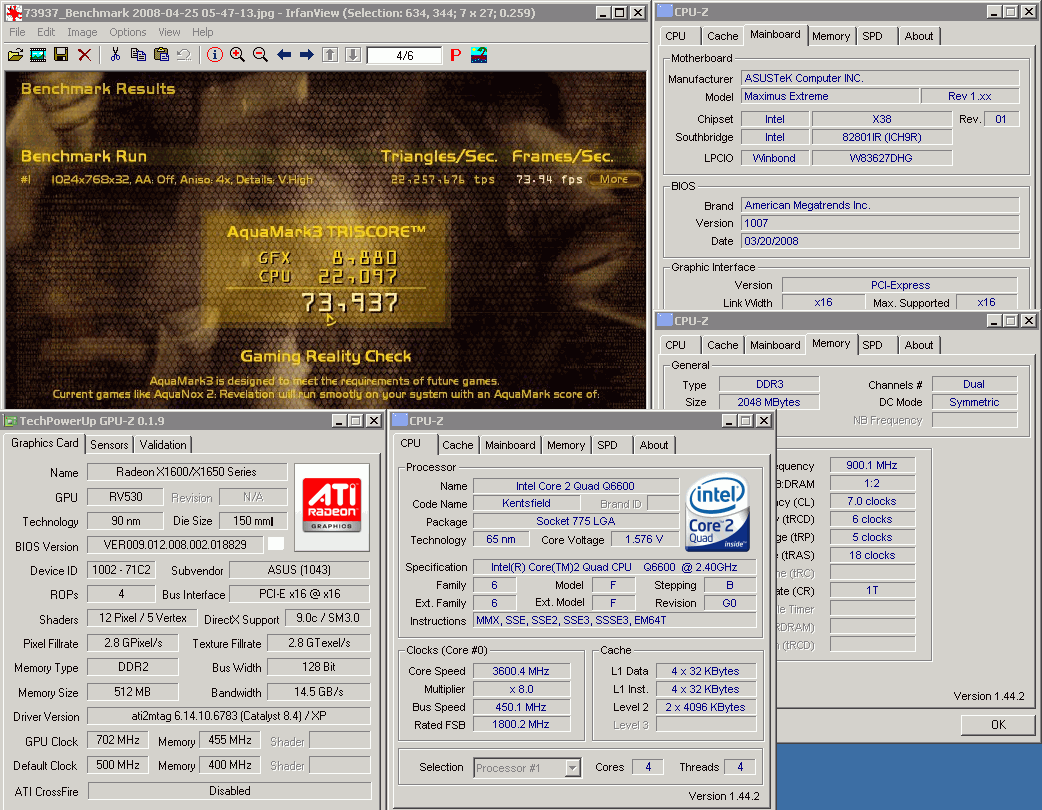Click the Paste clipboard icon

pyautogui.click(x=161, y=54)
